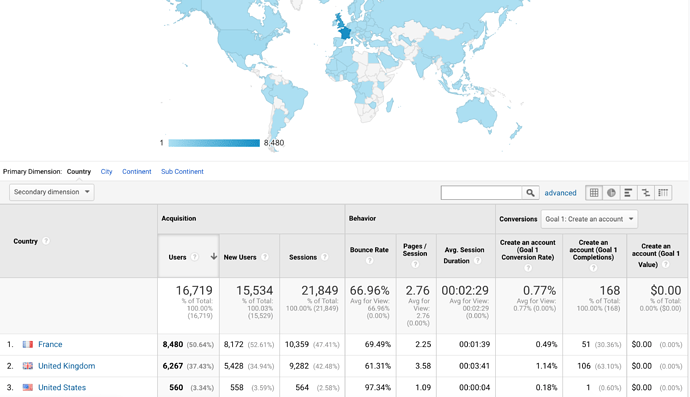Open the Secondary dimension dropdown

[51, 192]
